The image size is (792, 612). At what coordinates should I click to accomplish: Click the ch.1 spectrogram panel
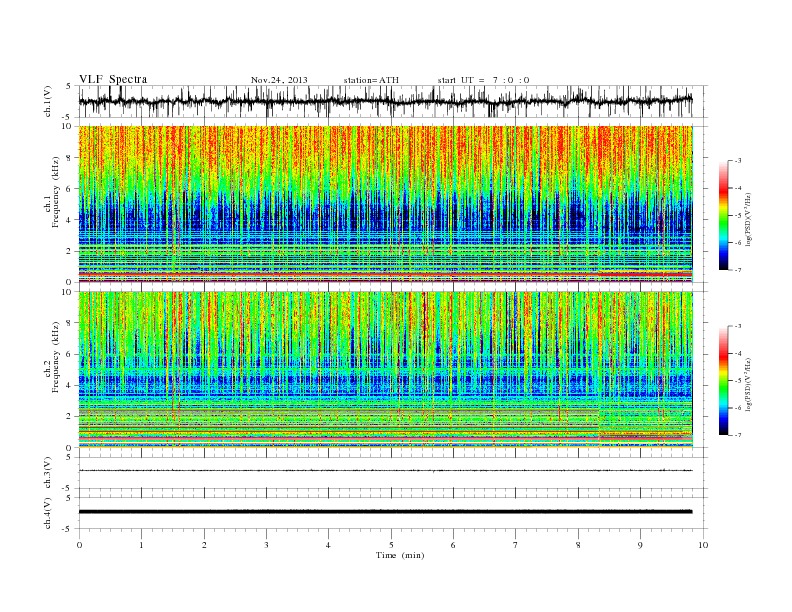[x=385, y=204]
